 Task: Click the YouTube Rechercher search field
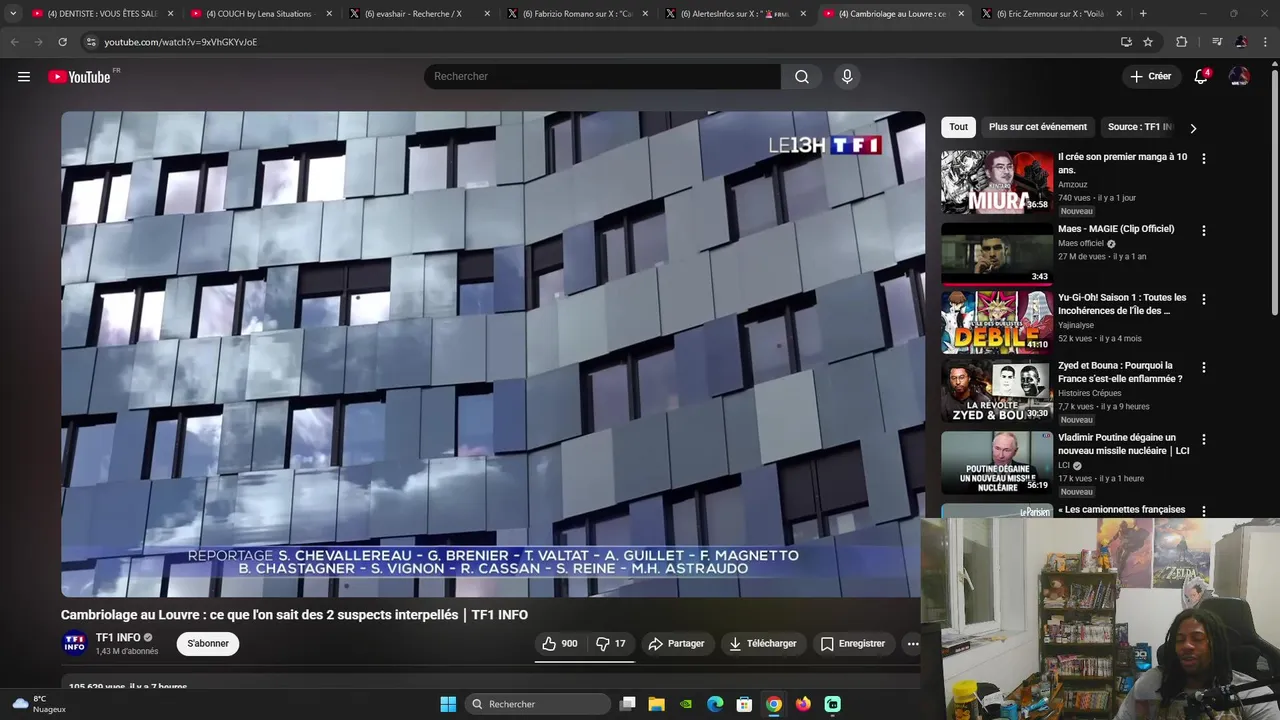click(x=602, y=77)
